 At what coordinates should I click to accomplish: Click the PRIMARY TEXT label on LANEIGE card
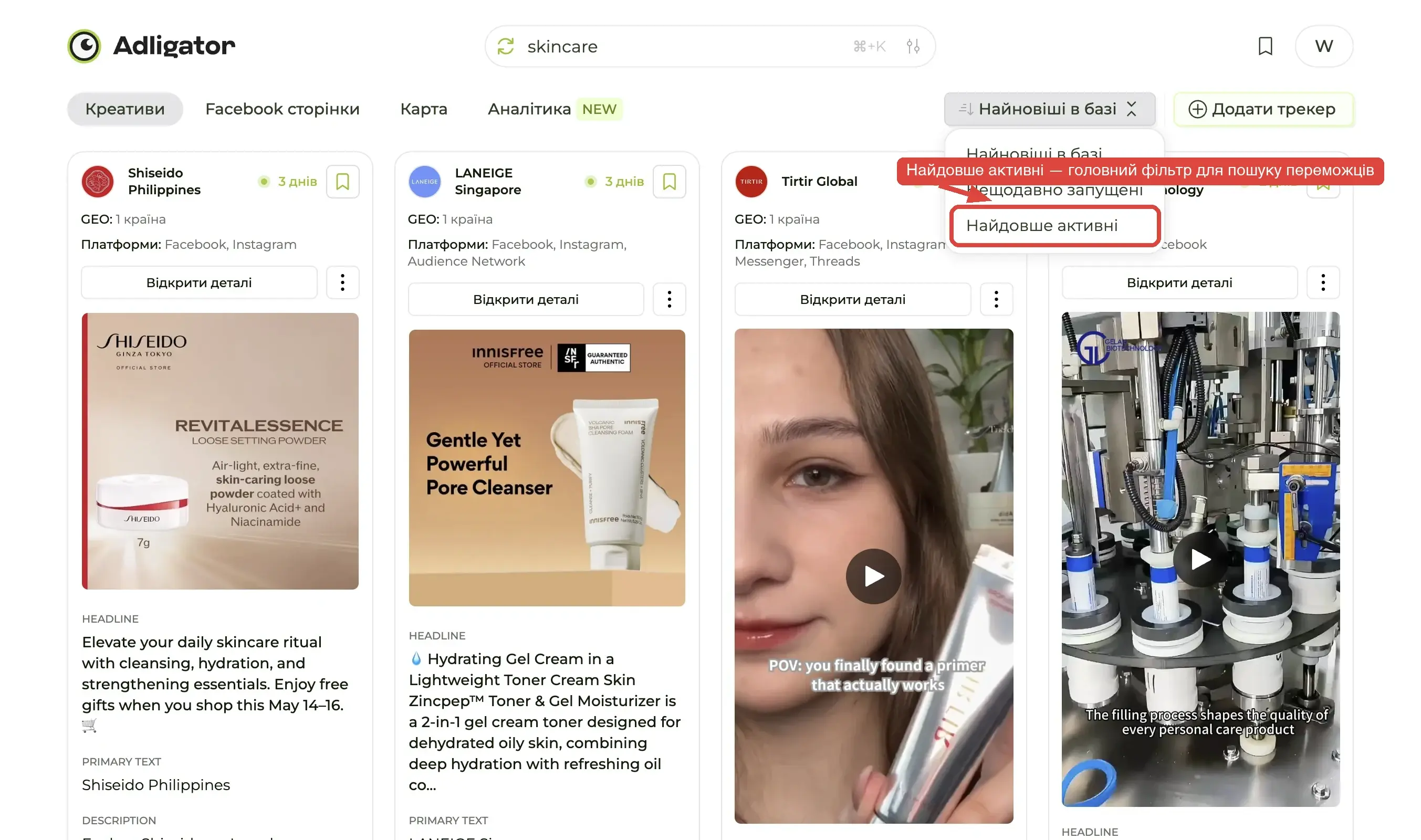coord(448,821)
